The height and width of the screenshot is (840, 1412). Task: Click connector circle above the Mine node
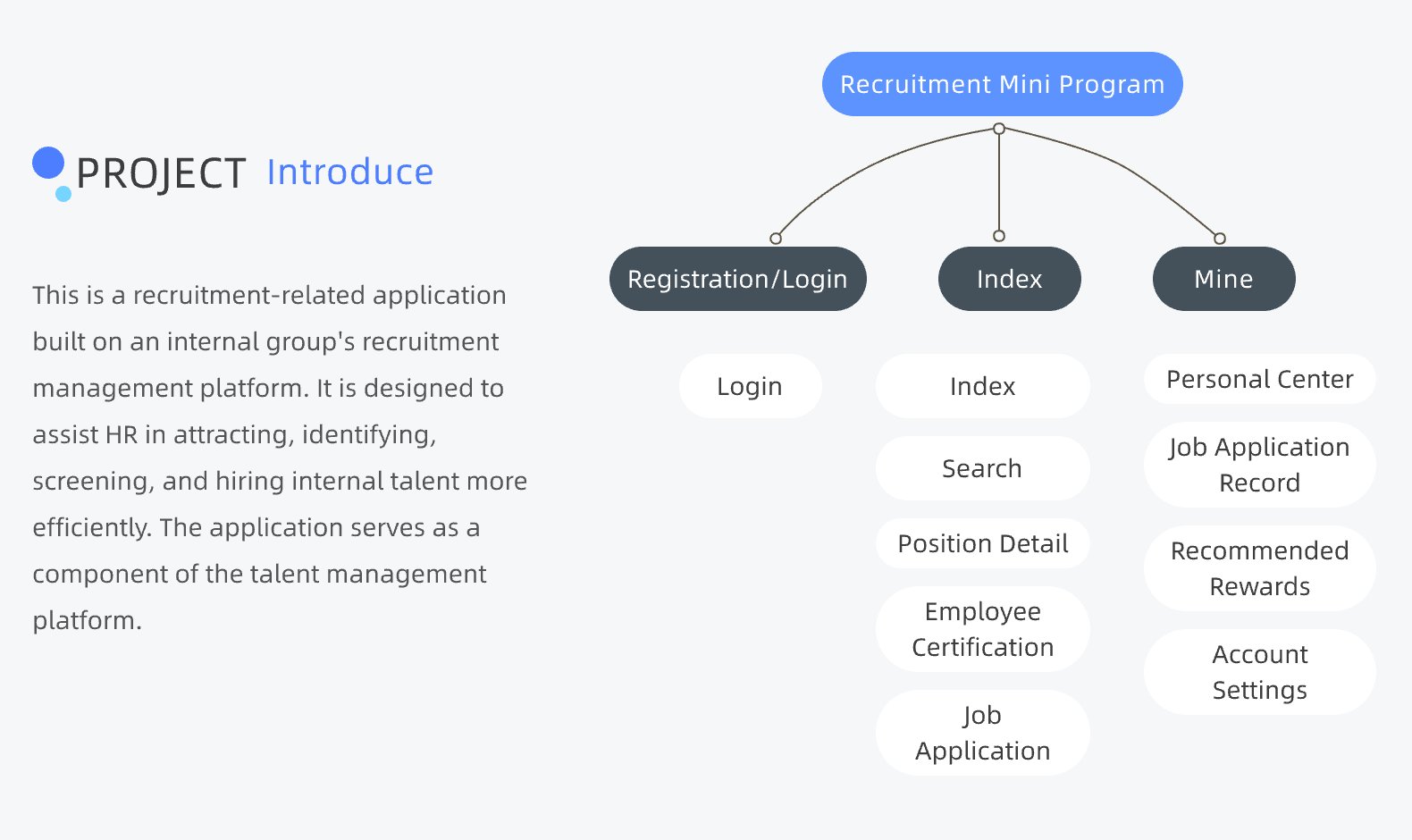1220,239
